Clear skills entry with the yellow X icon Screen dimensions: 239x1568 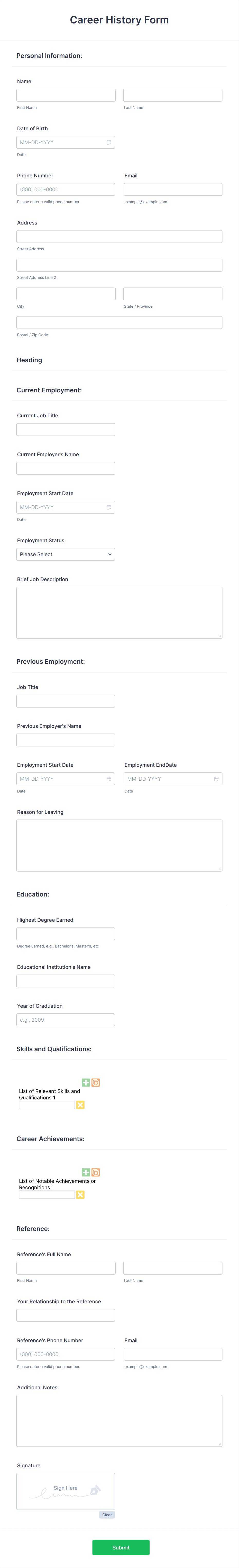tap(80, 1105)
